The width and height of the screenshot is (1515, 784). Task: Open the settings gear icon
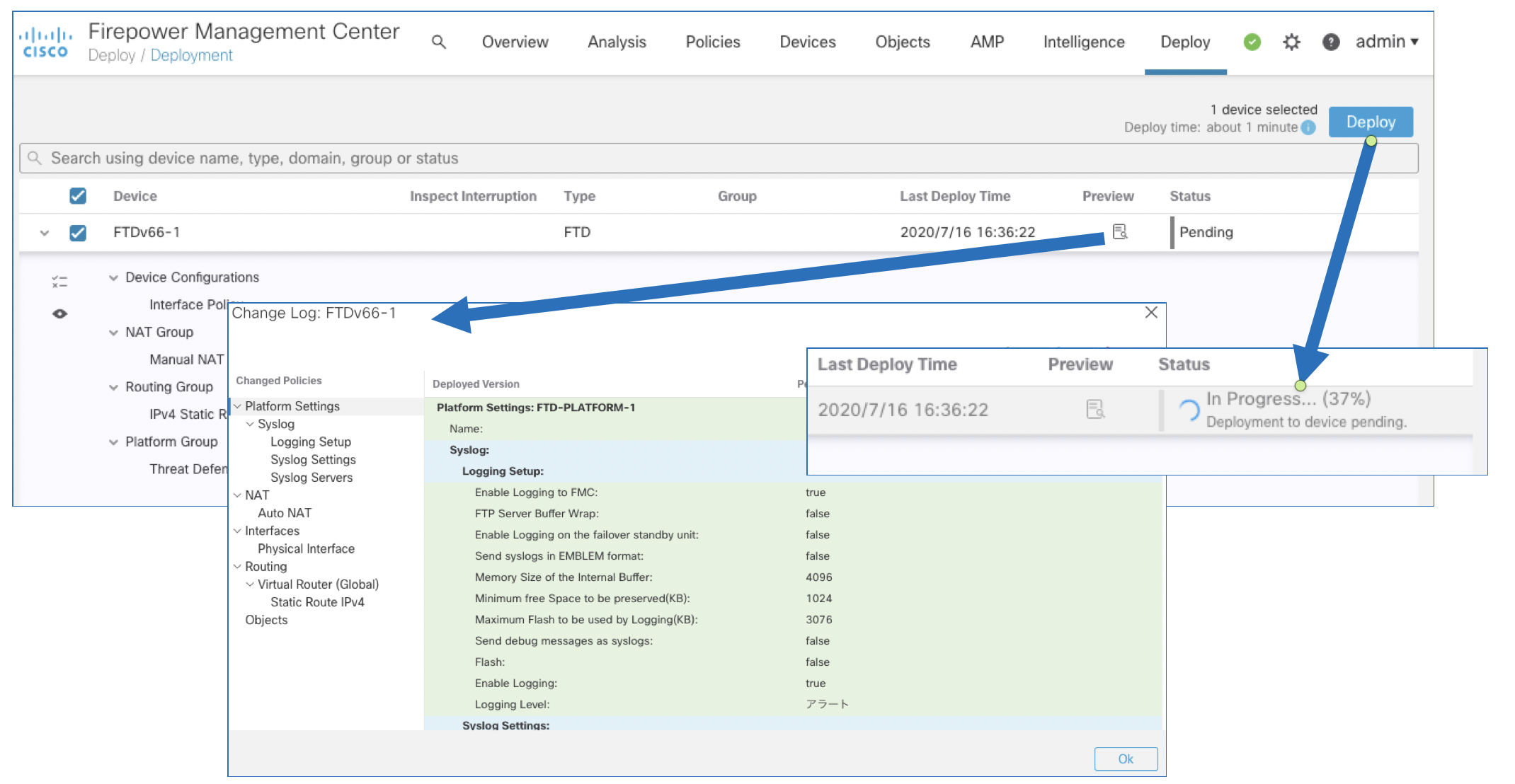[1291, 42]
